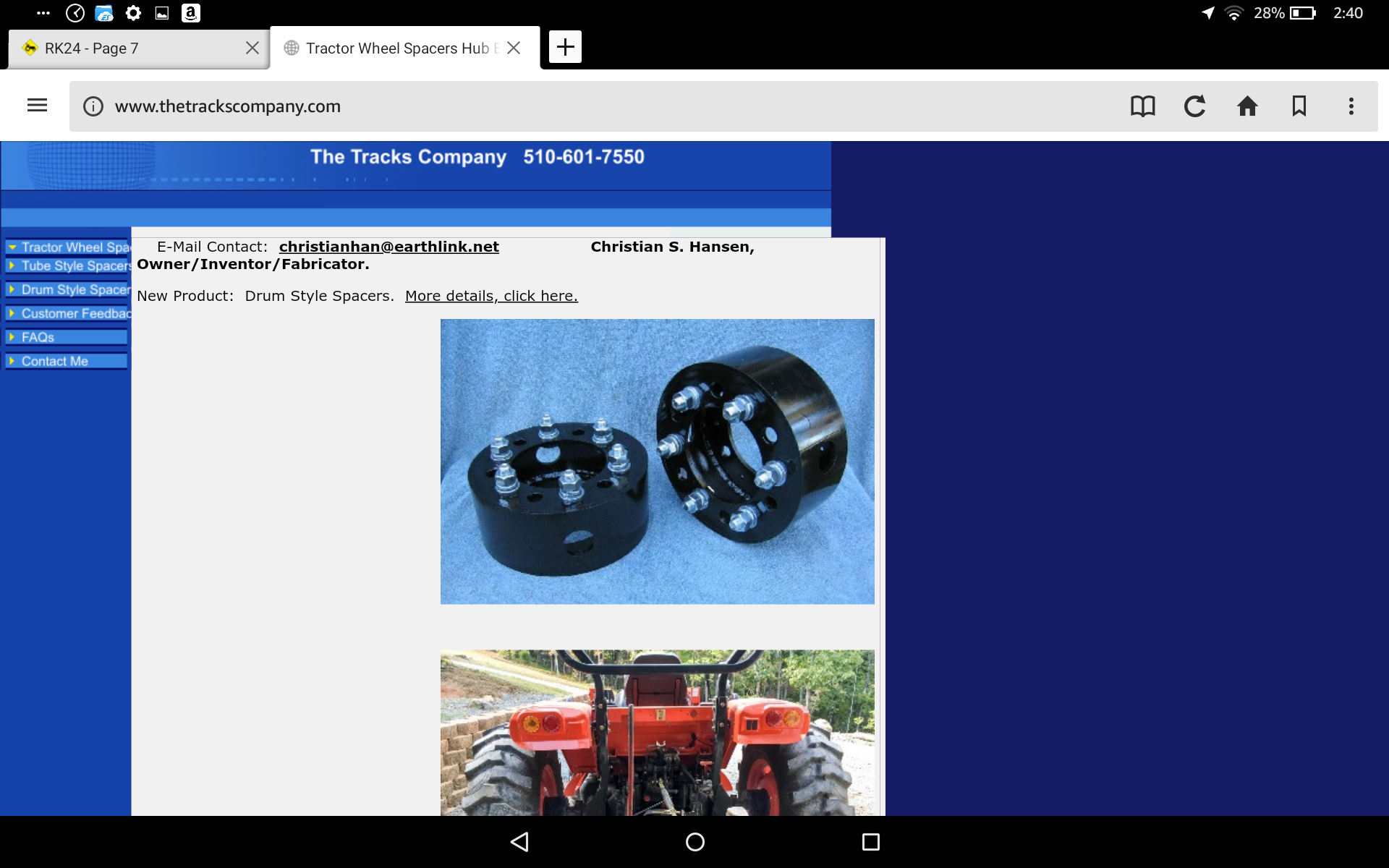Tap the orange tractor photo
This screenshot has width=1389, height=868.
pyautogui.click(x=657, y=732)
